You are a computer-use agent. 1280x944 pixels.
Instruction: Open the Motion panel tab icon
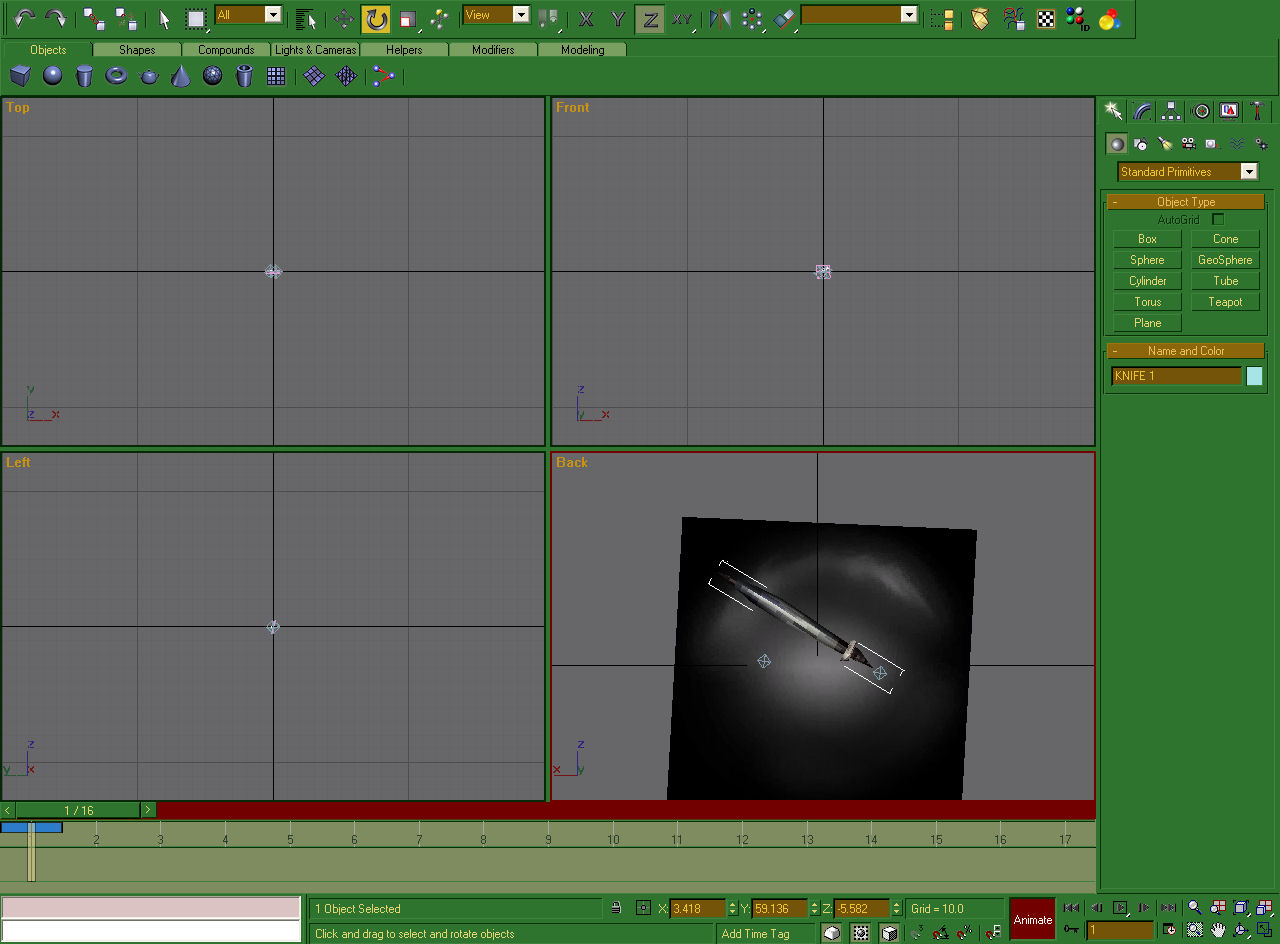point(1201,111)
